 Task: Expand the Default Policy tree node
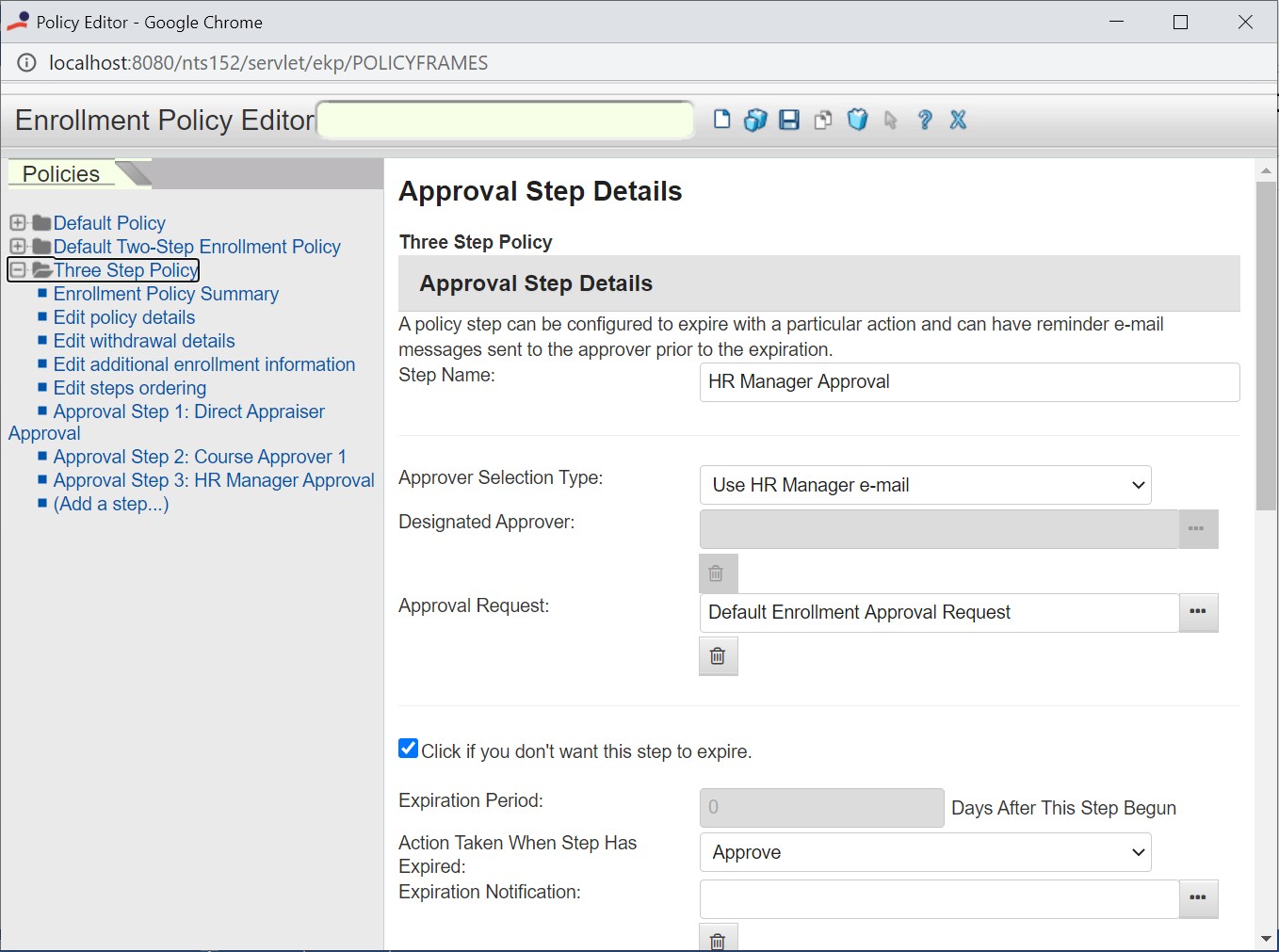pyautogui.click(x=18, y=223)
